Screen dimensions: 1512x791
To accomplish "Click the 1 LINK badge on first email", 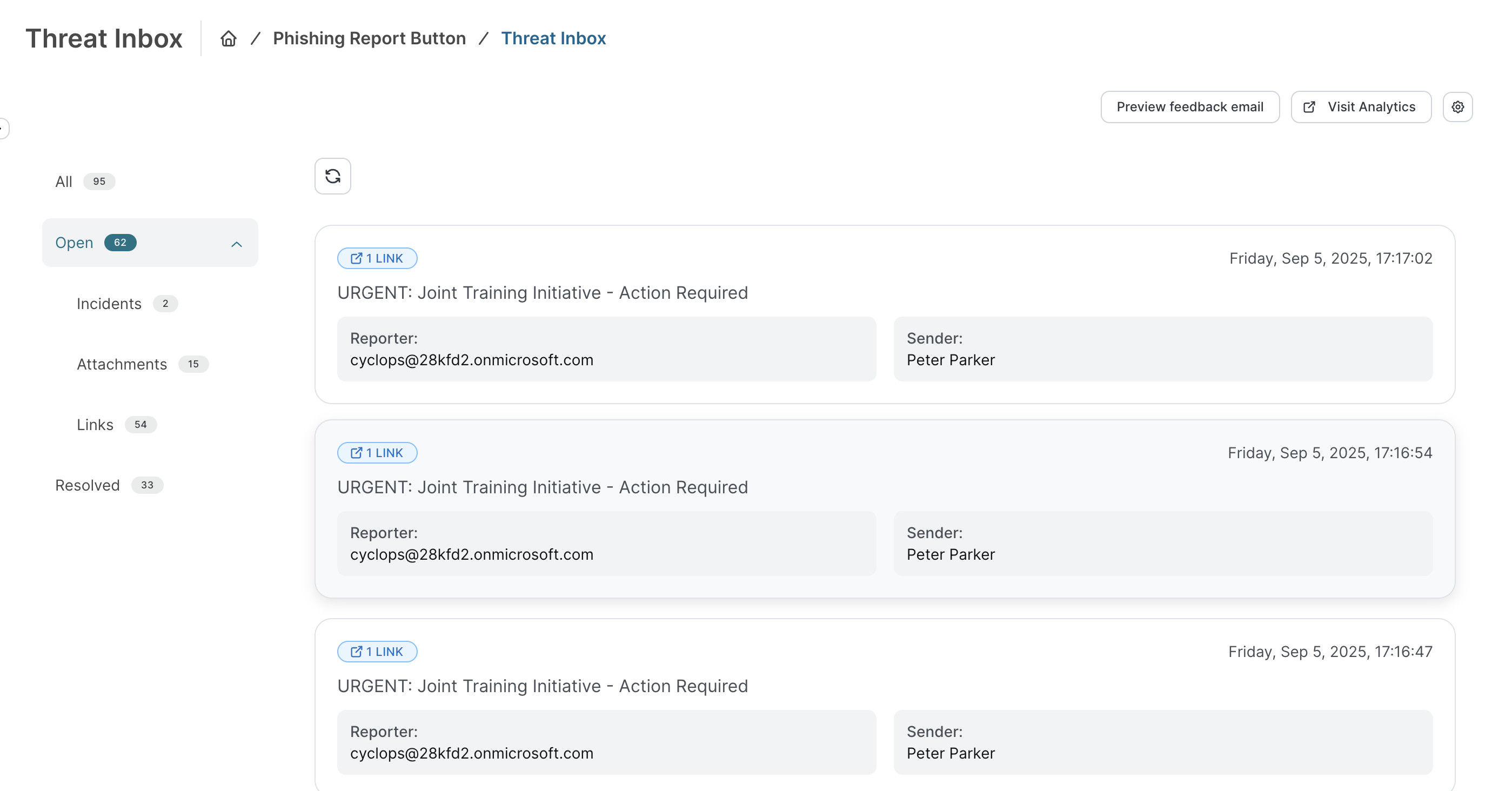I will (377, 258).
